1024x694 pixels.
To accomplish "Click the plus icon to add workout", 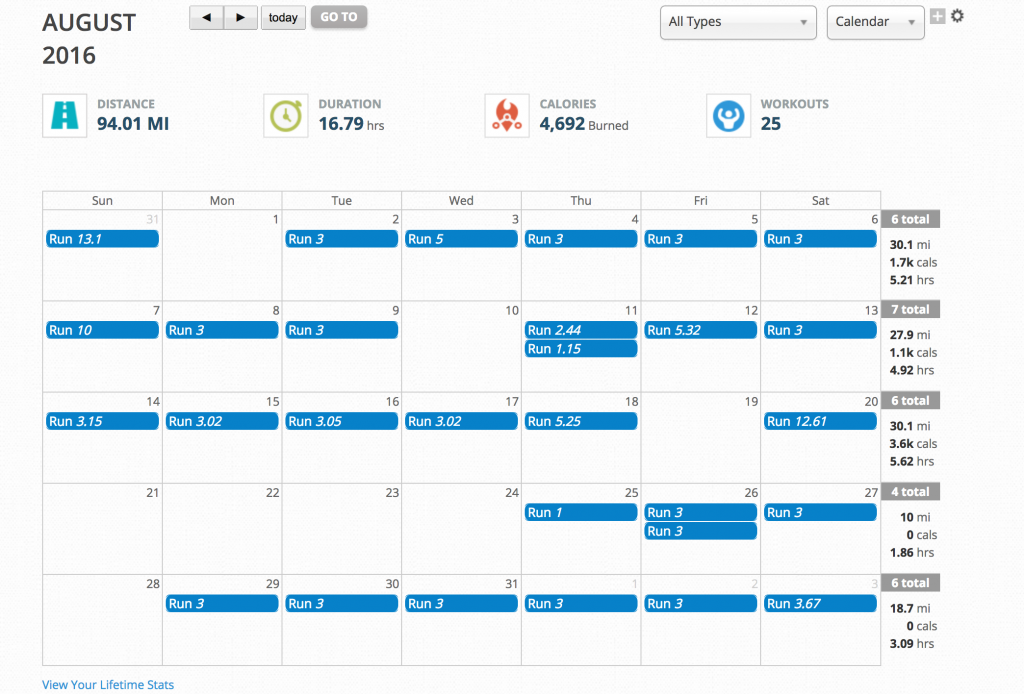I will coord(937,16).
